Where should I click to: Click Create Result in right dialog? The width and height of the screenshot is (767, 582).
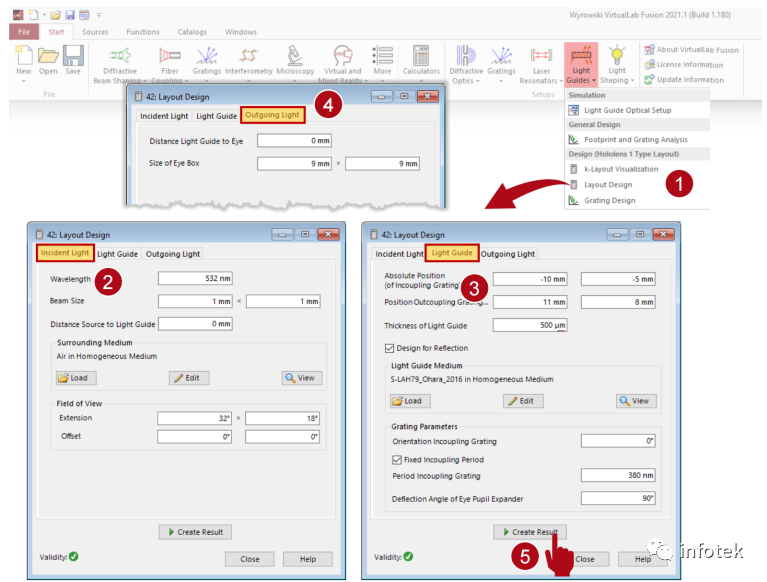pyautogui.click(x=530, y=532)
